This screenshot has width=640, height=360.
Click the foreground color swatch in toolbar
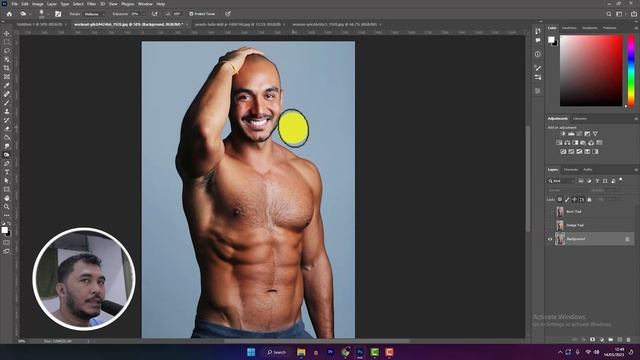pos(4,230)
